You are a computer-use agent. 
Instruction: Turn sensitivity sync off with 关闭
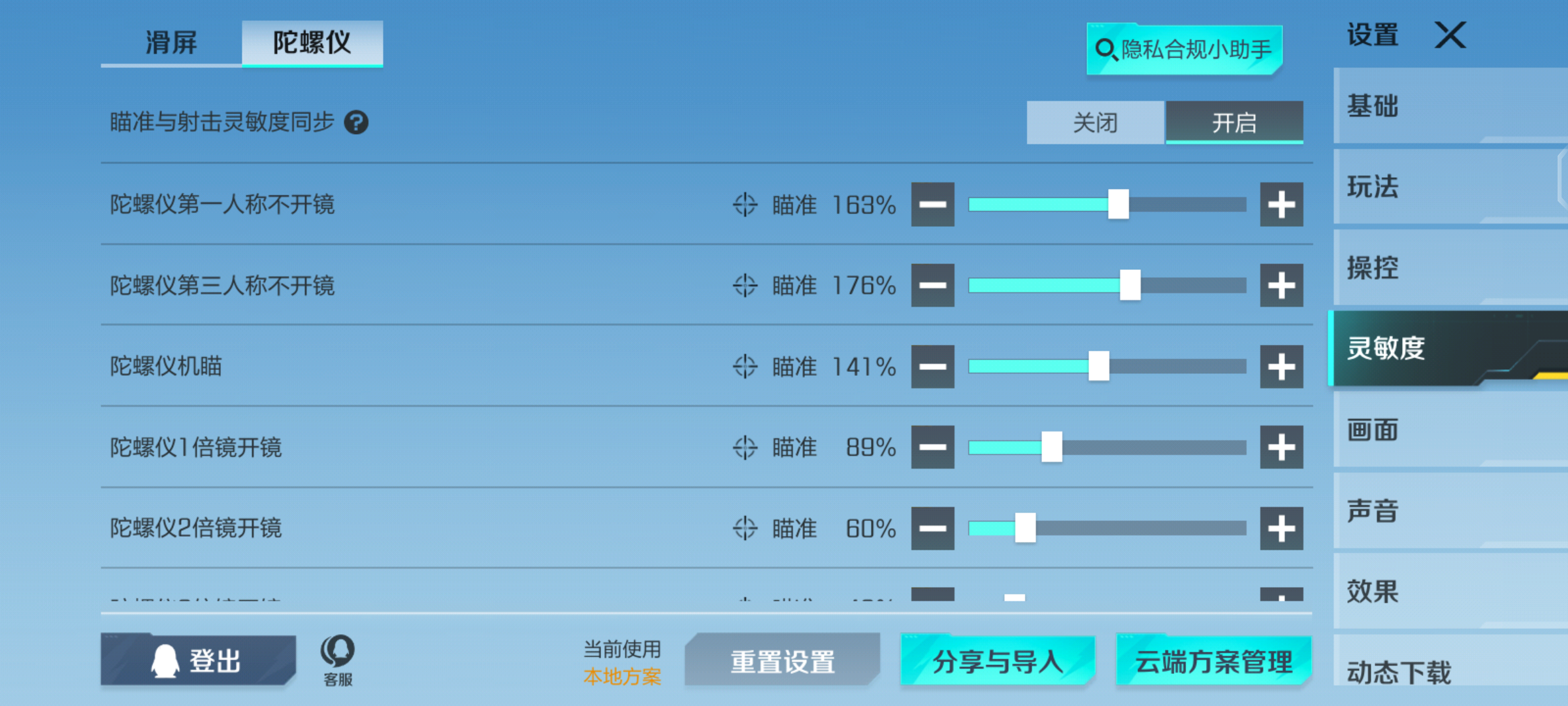pyautogui.click(x=1096, y=122)
